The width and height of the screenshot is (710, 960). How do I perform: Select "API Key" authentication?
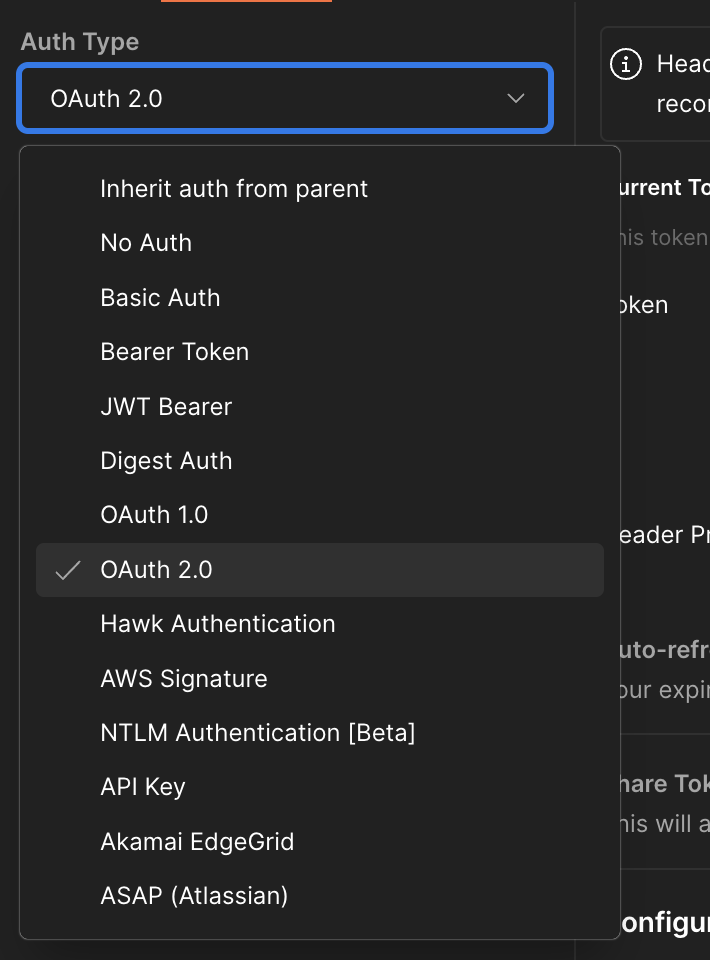tap(142, 786)
